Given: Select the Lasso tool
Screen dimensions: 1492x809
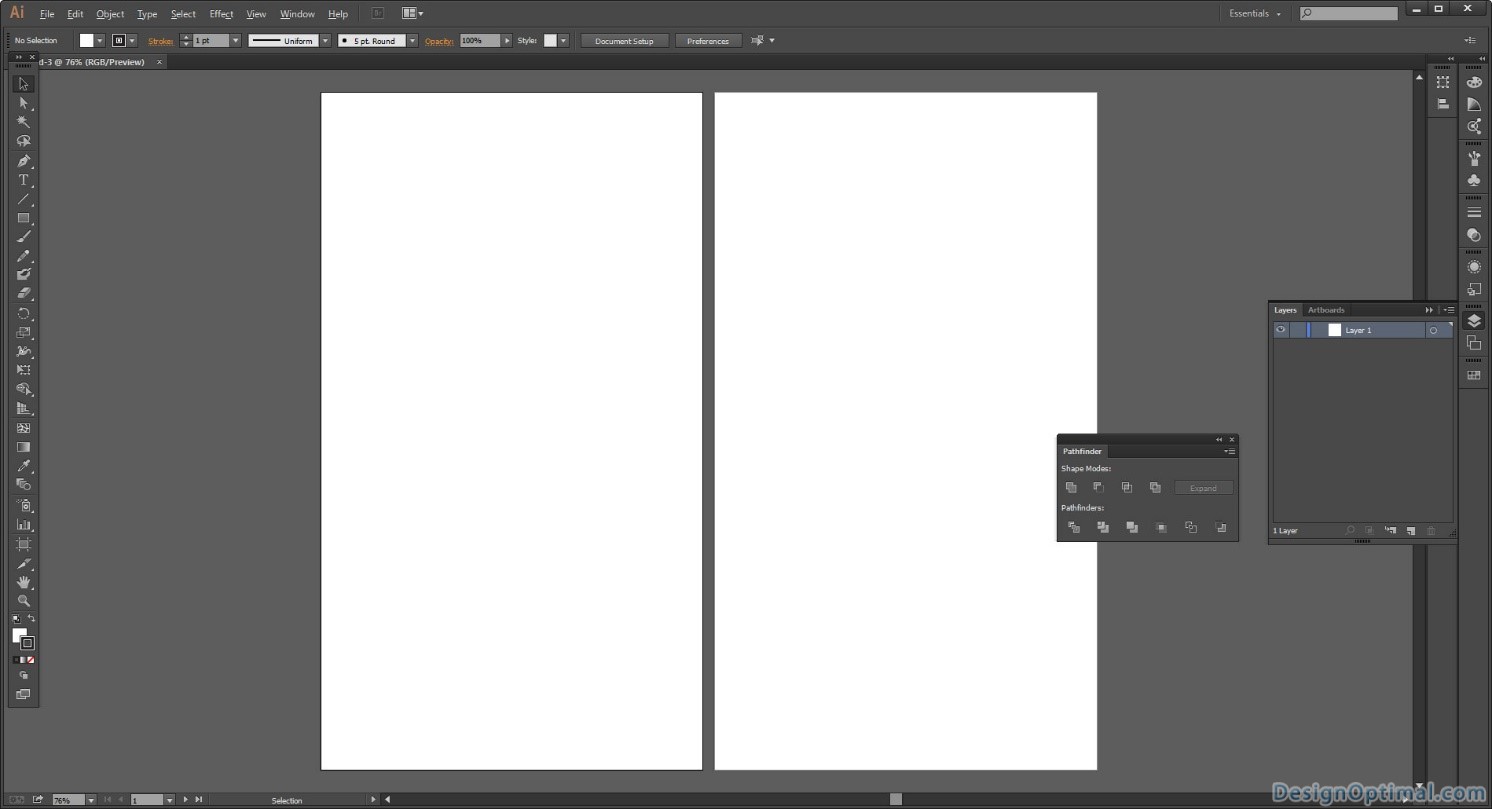Looking at the screenshot, I should [x=23, y=141].
